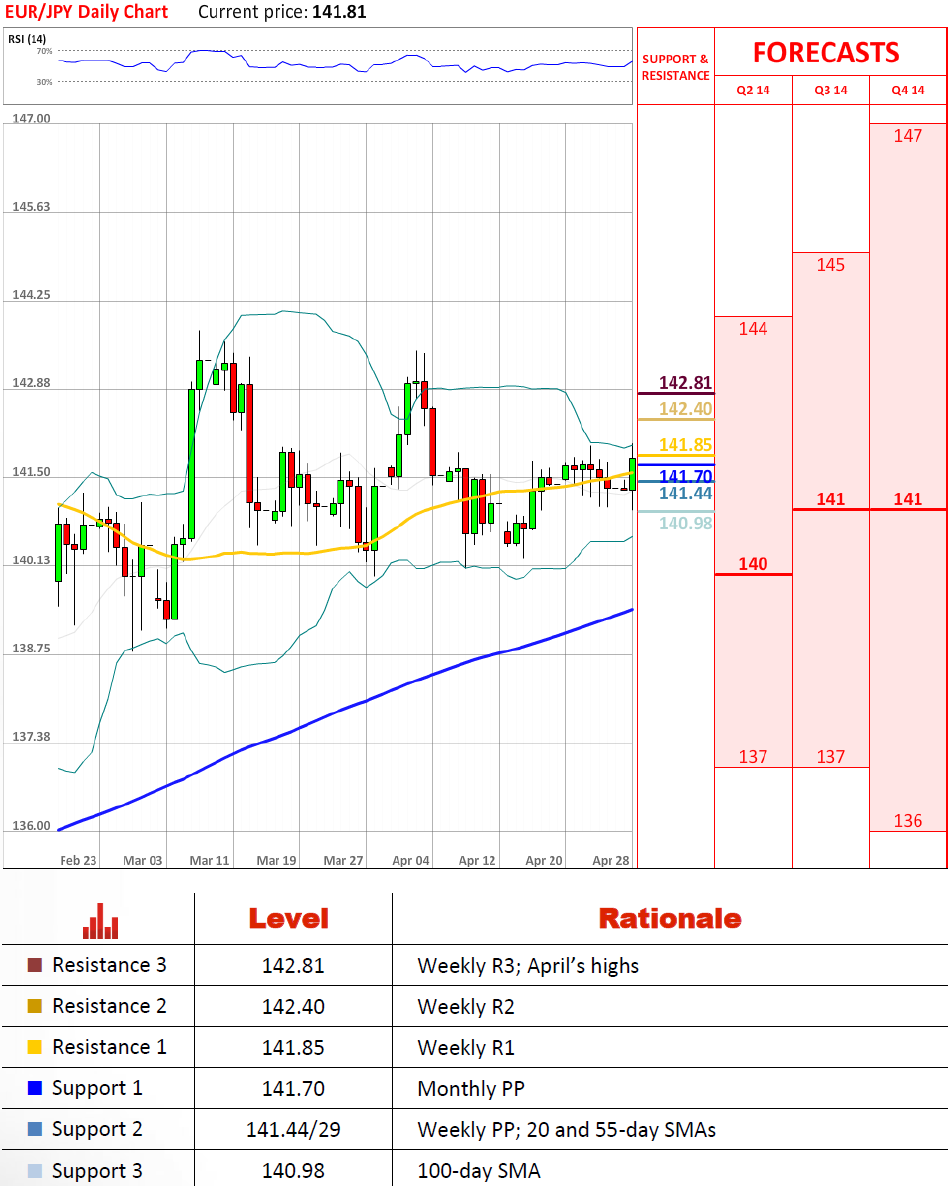This screenshot has width=949, height=1194.
Task: Click the Resistance 2 legend color square
Action: tap(35, 1007)
